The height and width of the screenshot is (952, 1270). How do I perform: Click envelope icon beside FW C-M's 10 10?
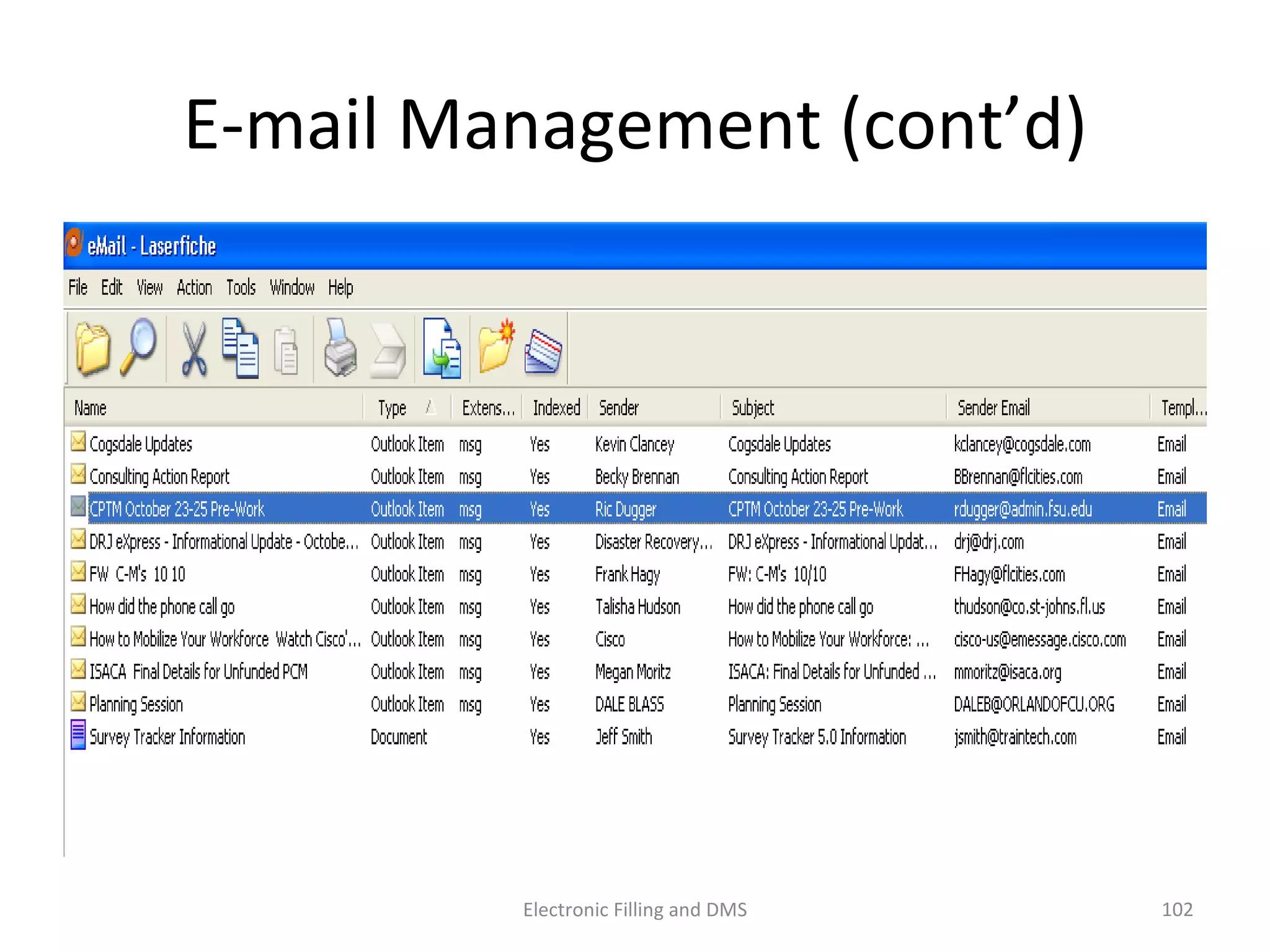pyautogui.click(x=78, y=571)
